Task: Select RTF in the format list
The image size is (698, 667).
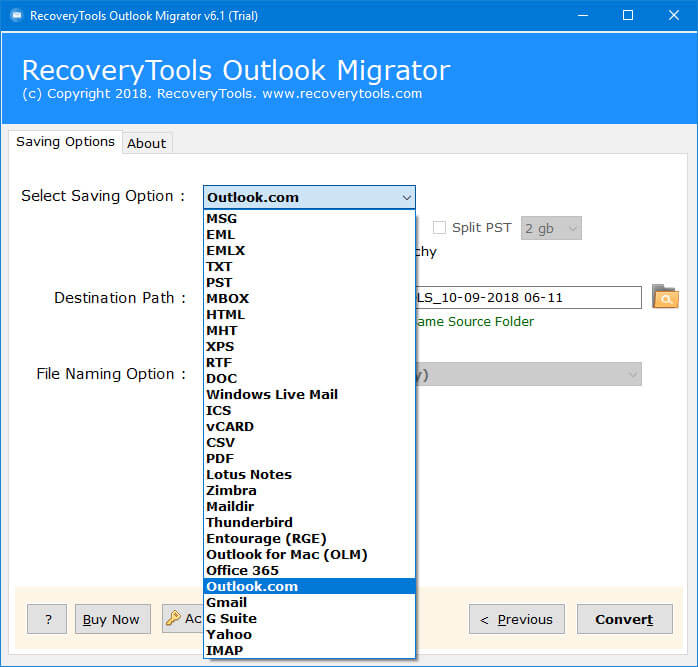Action: (x=309, y=363)
